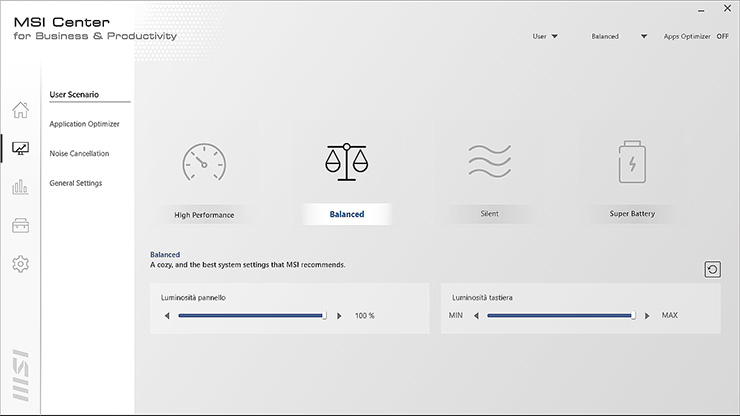Click the reset to default icon
This screenshot has height=416, width=740.
(712, 269)
